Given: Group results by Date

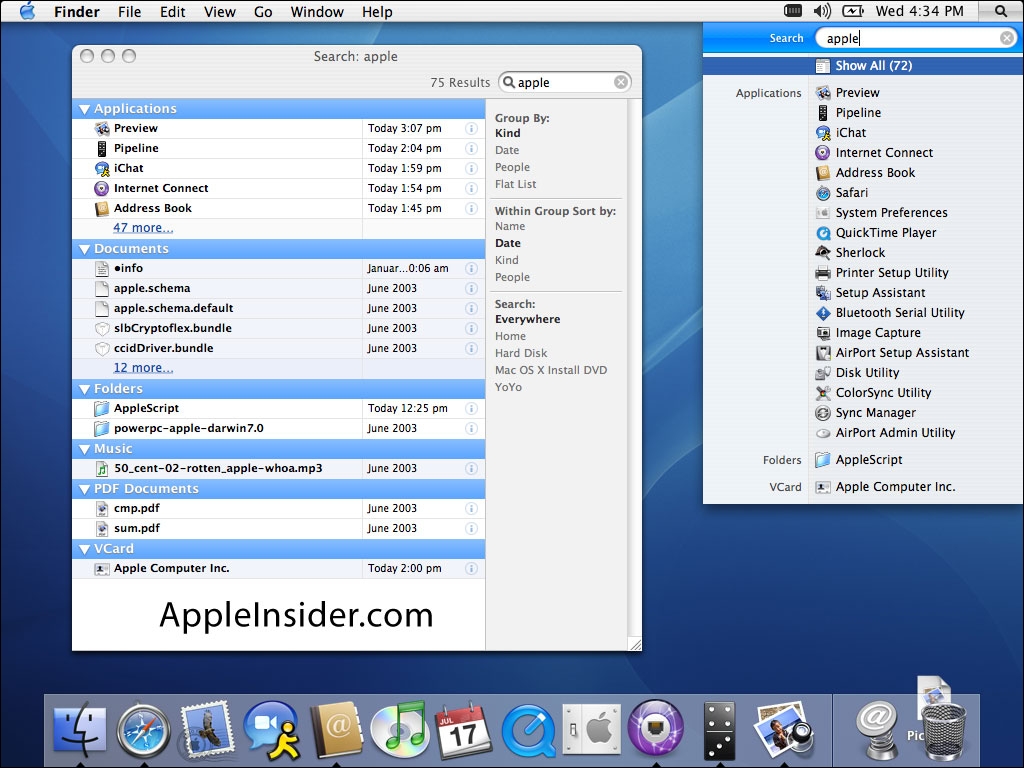Looking at the screenshot, I should (507, 150).
